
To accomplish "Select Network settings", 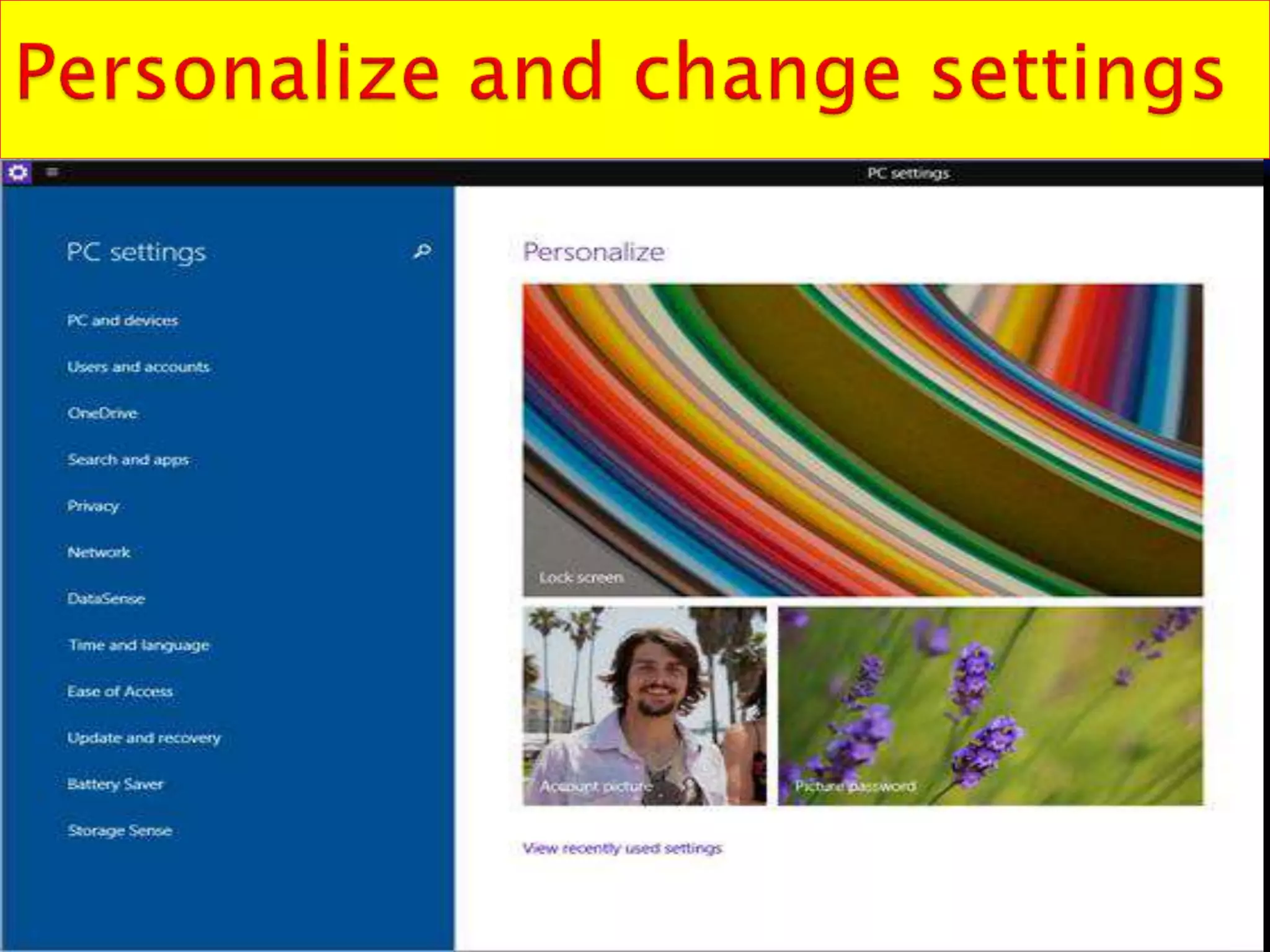I will tap(99, 552).
